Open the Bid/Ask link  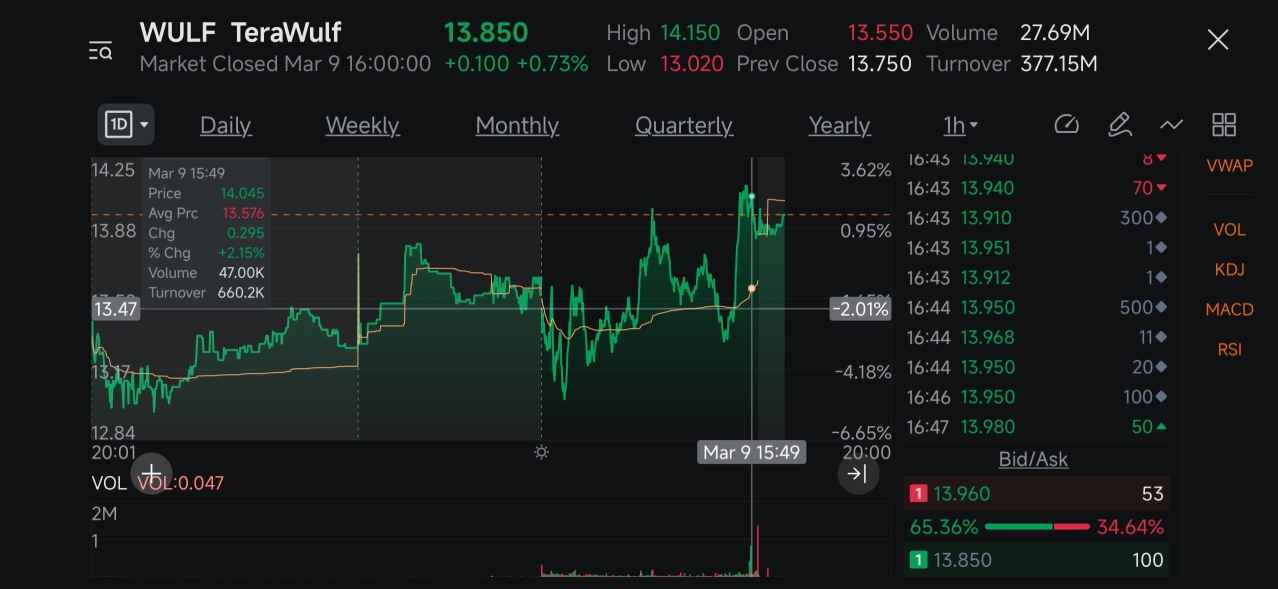[x=1033, y=459]
